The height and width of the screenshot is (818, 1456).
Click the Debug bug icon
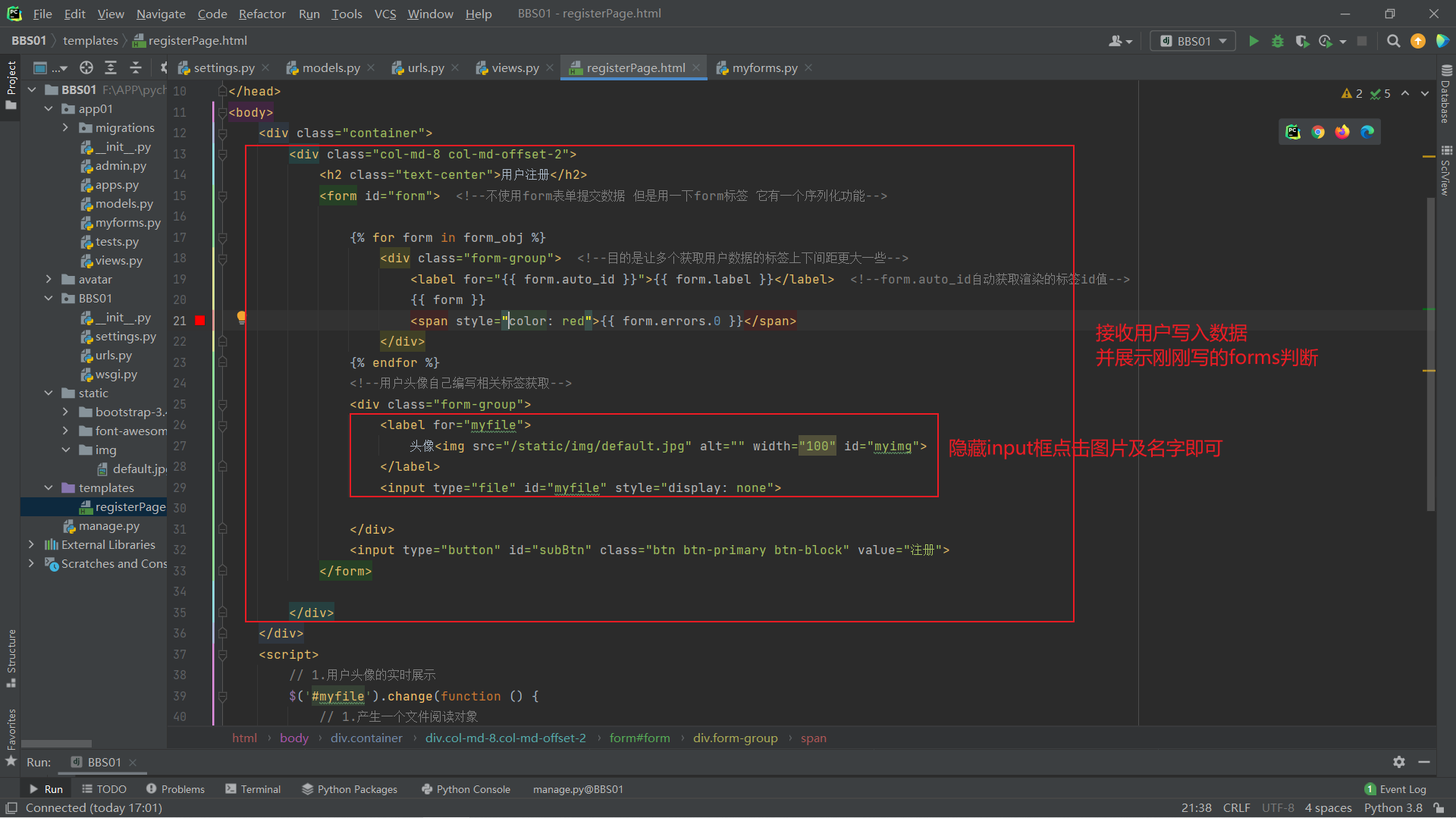point(1278,42)
